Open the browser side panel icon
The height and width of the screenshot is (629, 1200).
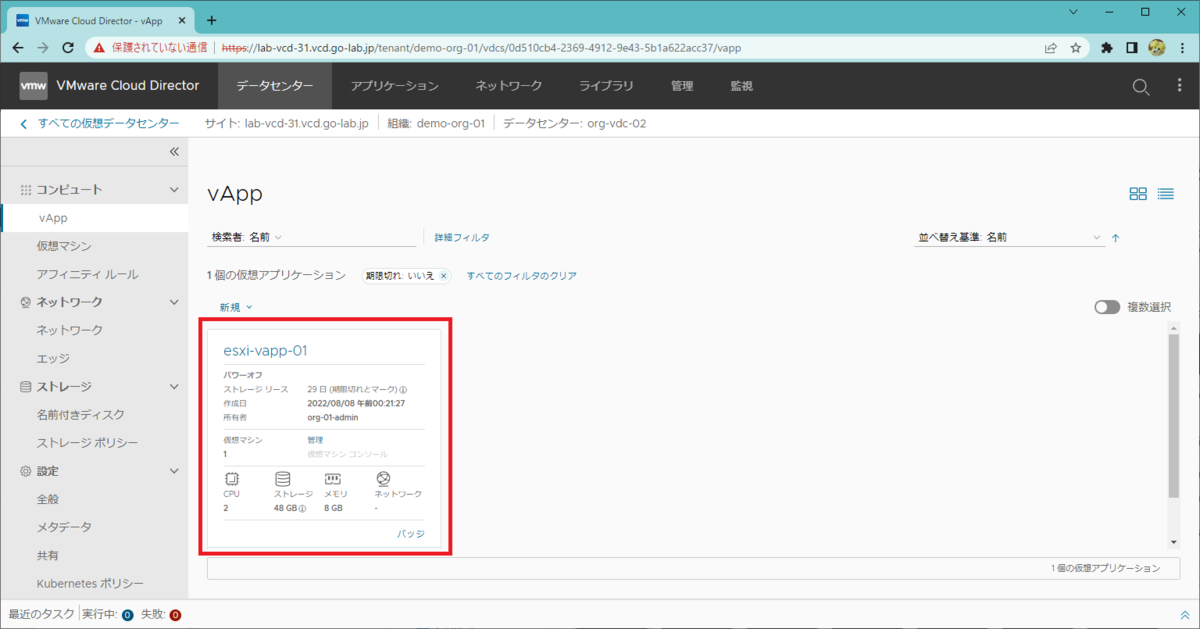[1132, 47]
